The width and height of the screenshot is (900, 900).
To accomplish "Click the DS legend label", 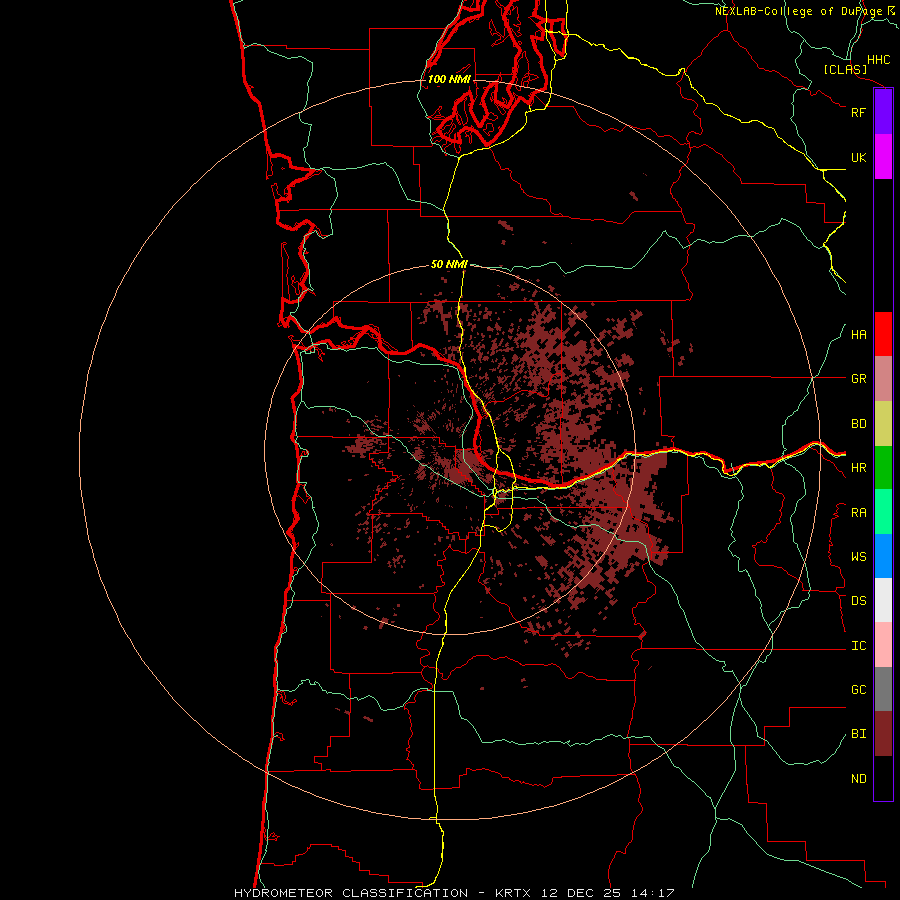I will tap(858, 601).
